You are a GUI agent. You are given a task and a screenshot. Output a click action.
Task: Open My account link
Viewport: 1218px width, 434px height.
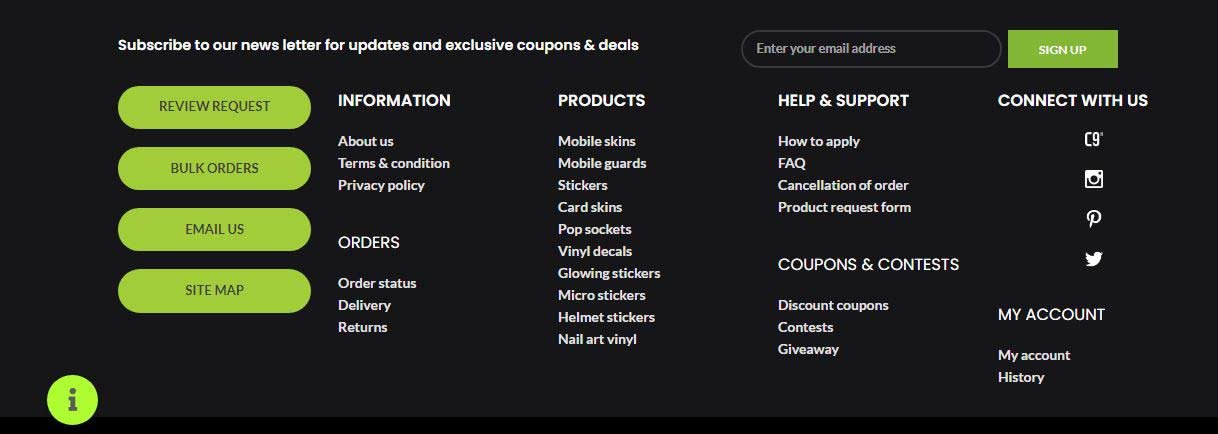coord(1034,355)
